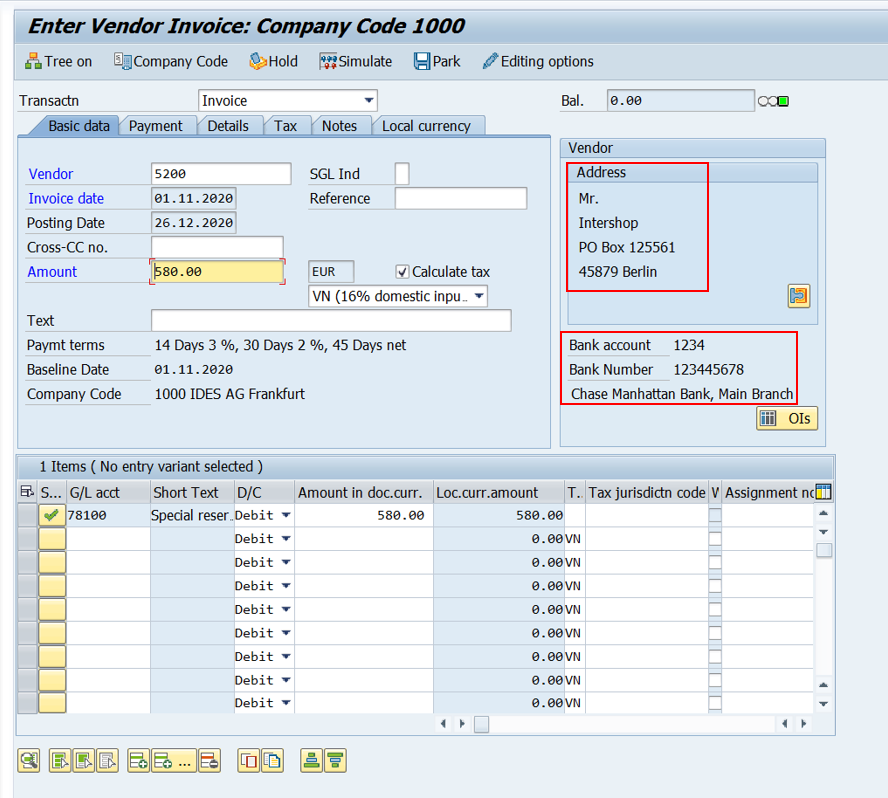
Task: Click the Amount in doc.curr. column header
Action: [364, 492]
